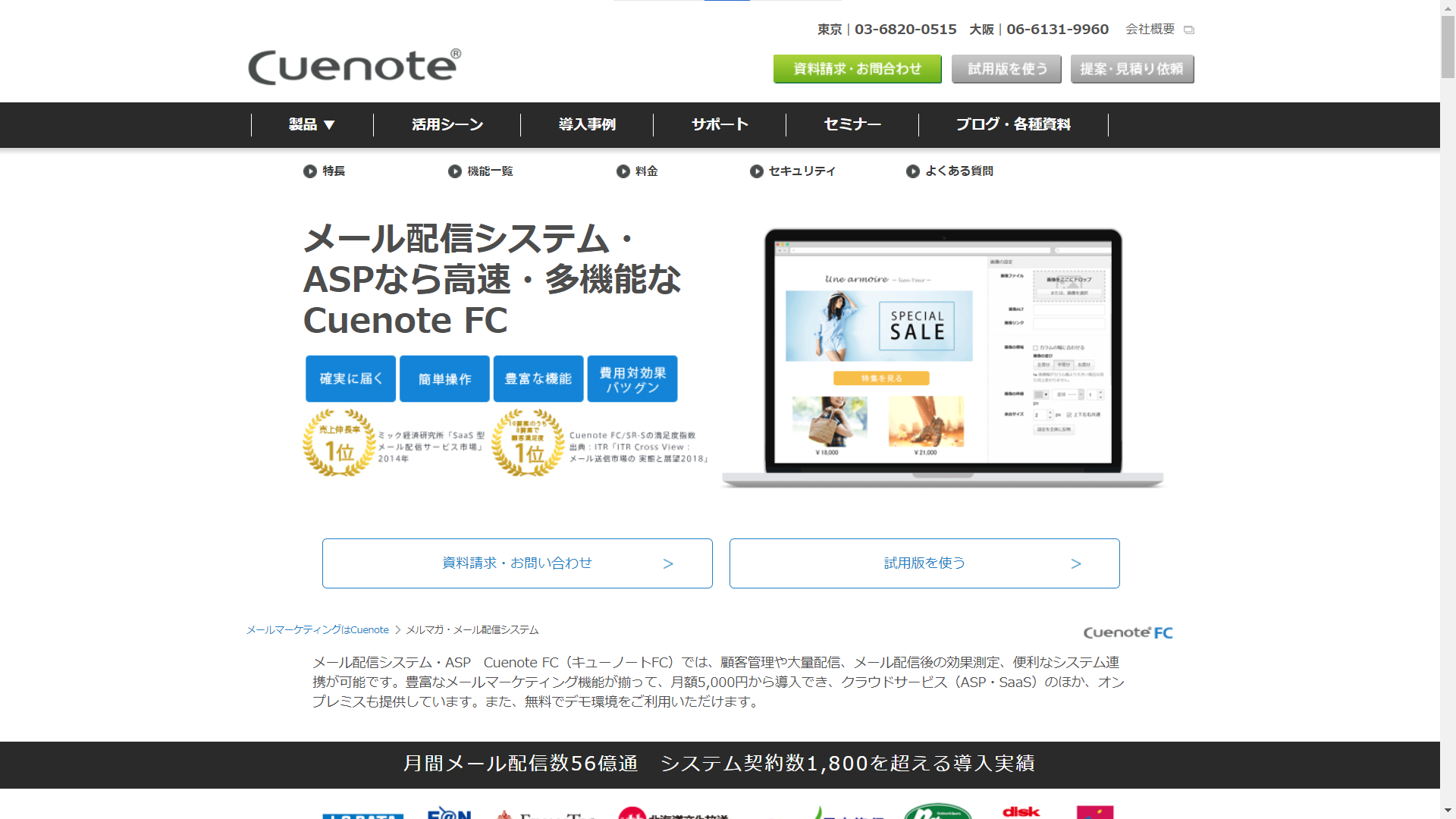
Task: Open the セミナー menu item
Action: click(852, 124)
